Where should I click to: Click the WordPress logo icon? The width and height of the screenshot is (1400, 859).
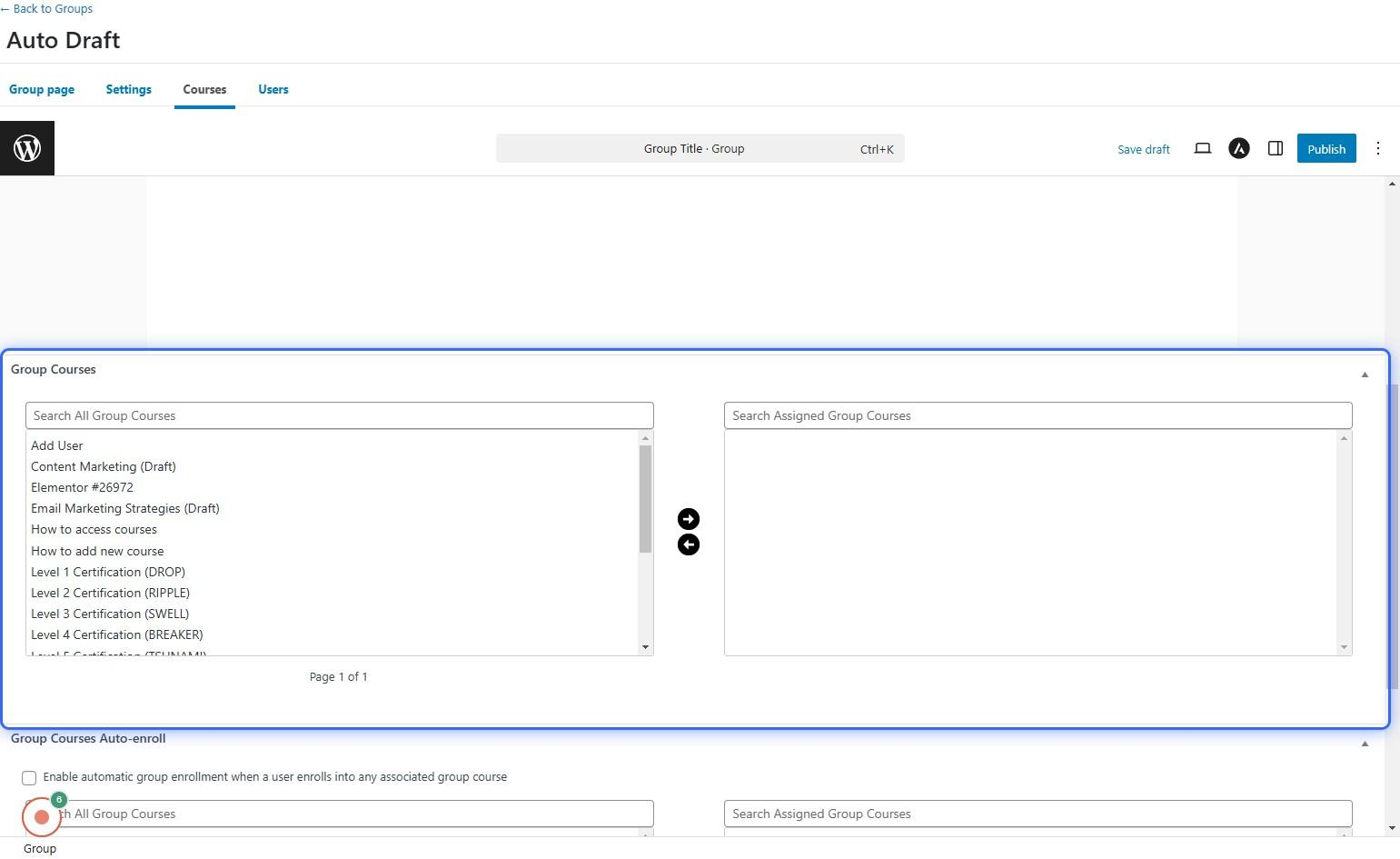tap(27, 148)
